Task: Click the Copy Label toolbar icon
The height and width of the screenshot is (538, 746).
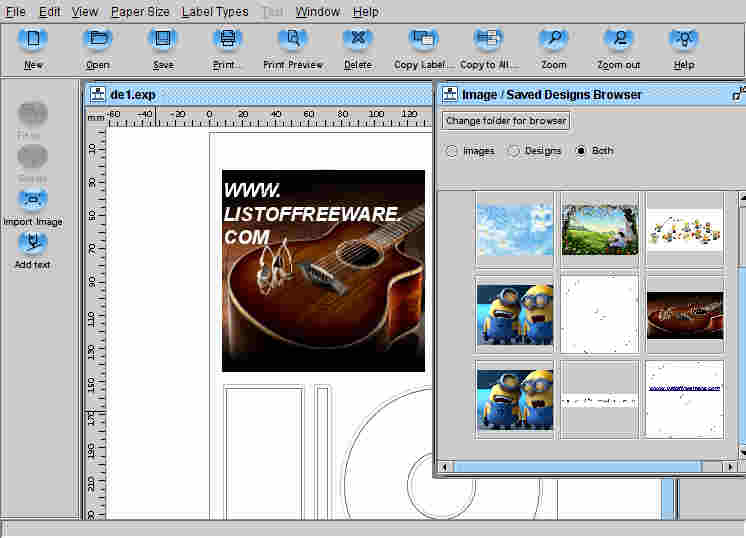Action: click(x=423, y=39)
